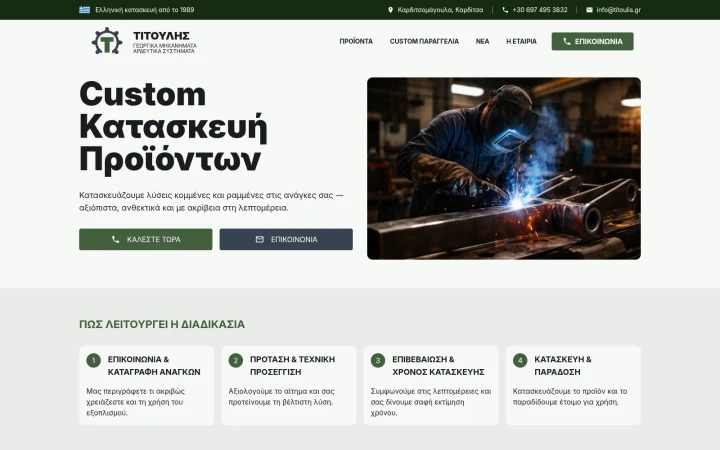The width and height of the screenshot is (720, 450).
Task: Click the step 3 number badge
Action: tap(378, 360)
